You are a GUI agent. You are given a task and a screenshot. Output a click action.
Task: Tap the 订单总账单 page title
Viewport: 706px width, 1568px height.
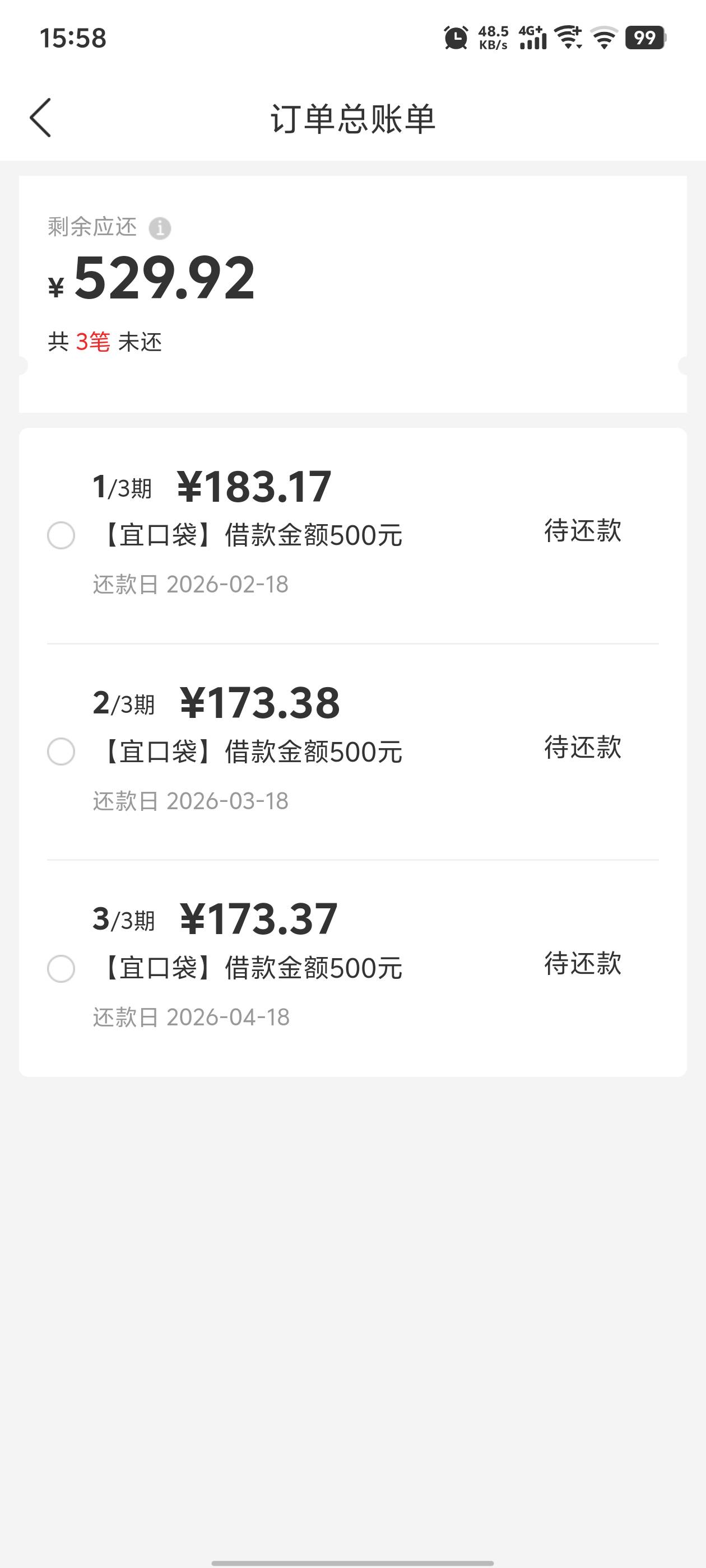coord(352,119)
